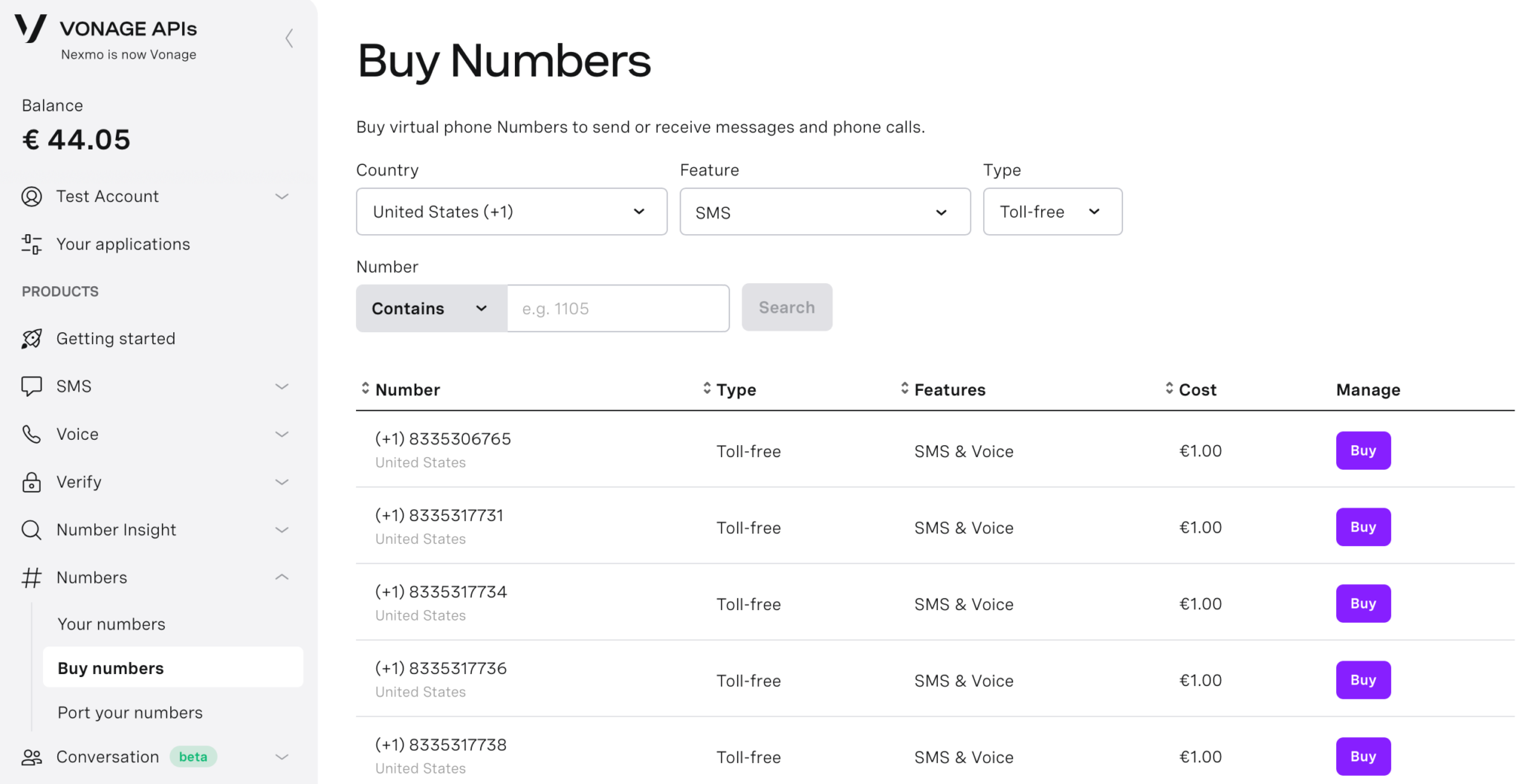
Task: Open Verify via the padlock icon
Action: pyautogui.click(x=31, y=482)
